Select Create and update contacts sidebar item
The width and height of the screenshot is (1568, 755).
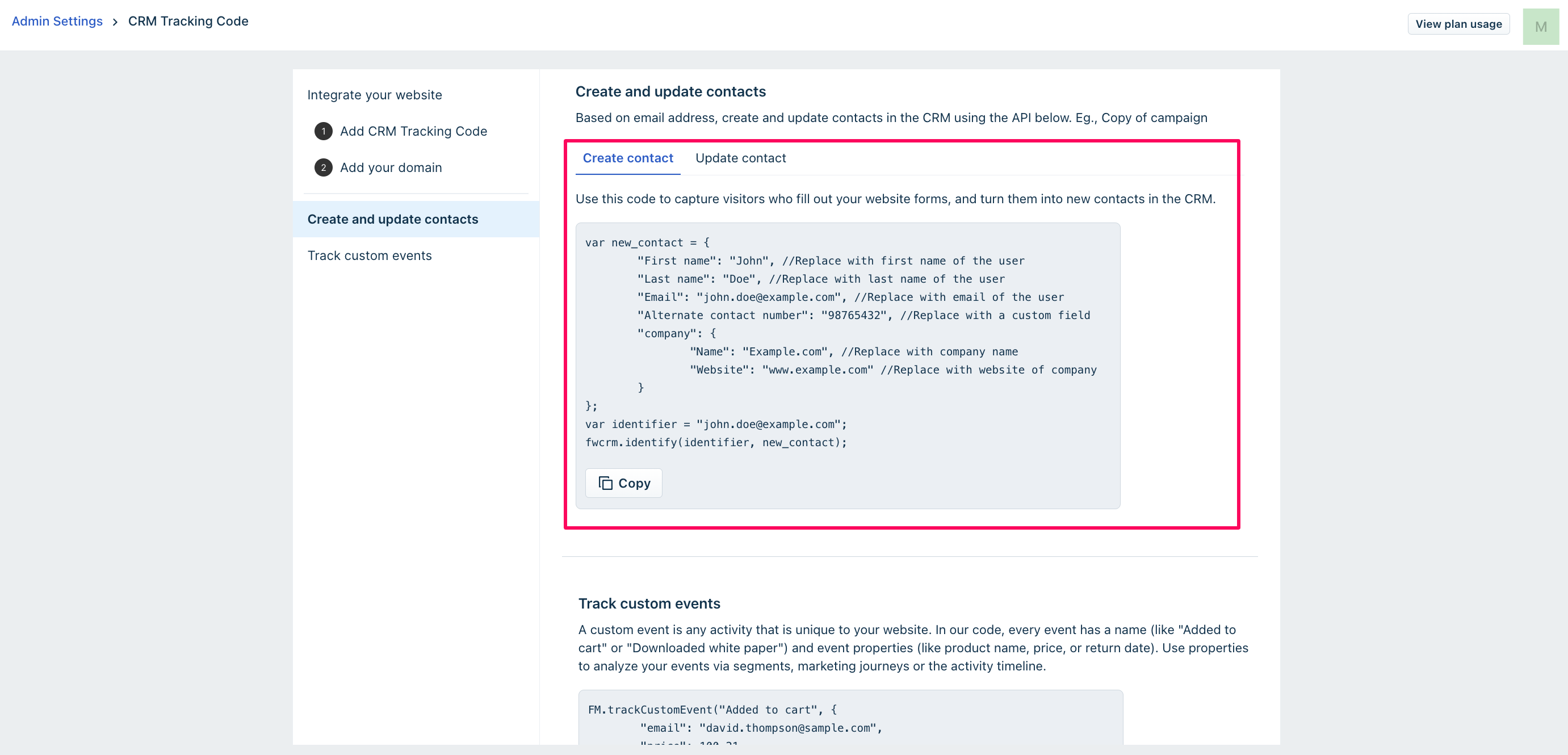(x=393, y=219)
